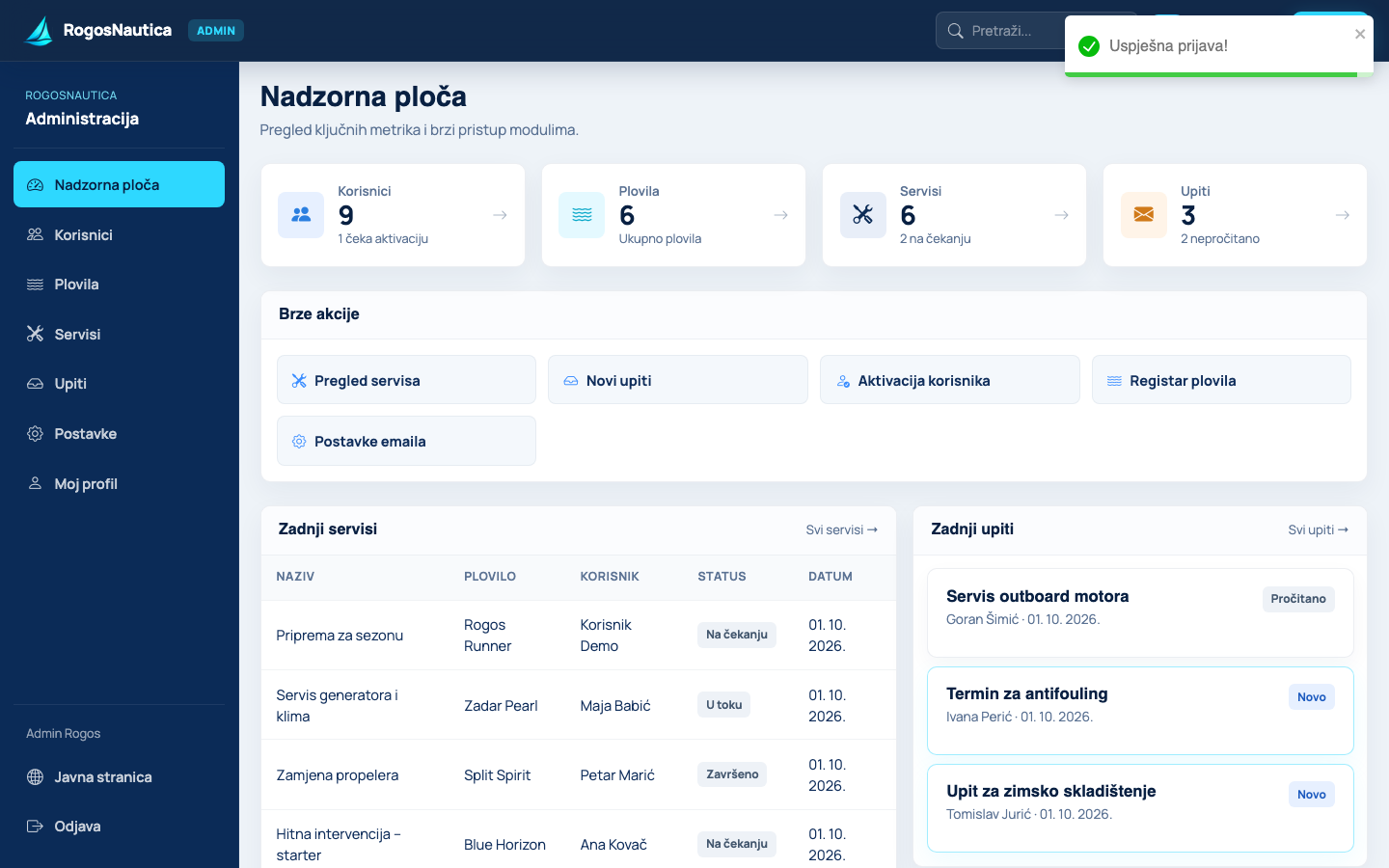Click the Završeno status badge
The width and height of the screenshot is (1389, 868).
click(x=732, y=774)
